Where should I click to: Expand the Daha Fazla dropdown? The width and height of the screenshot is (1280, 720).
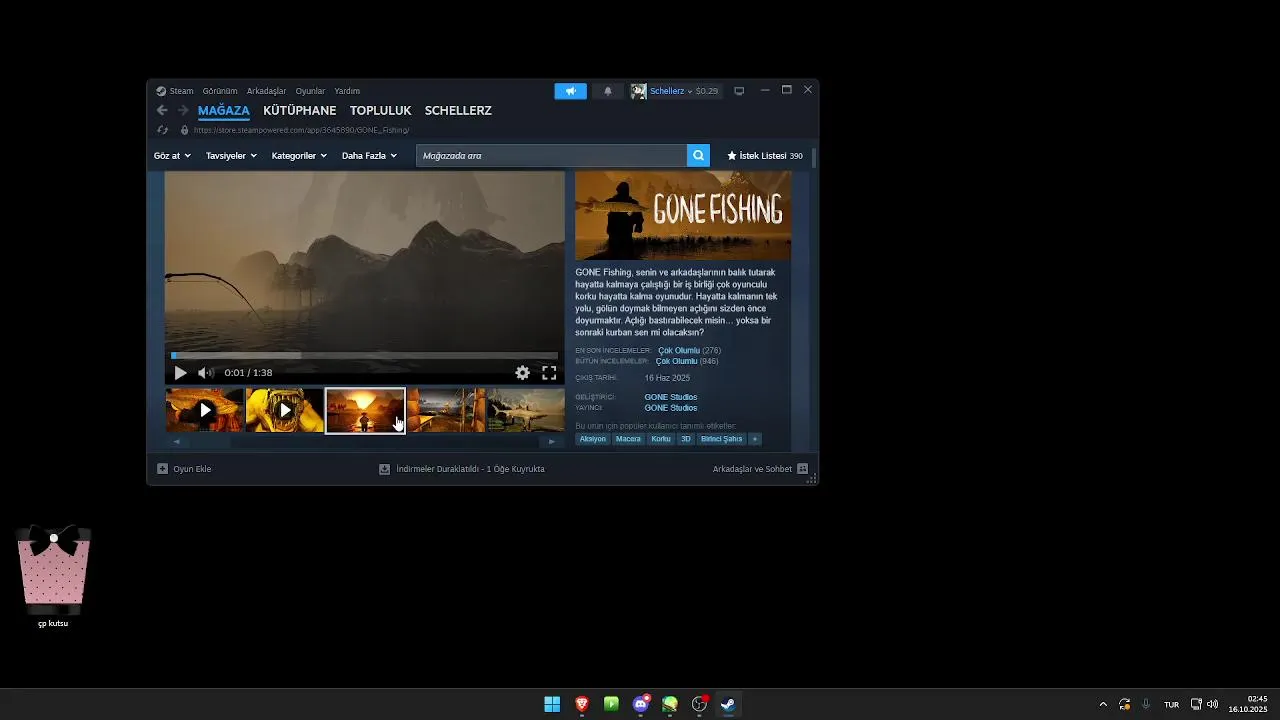(369, 156)
